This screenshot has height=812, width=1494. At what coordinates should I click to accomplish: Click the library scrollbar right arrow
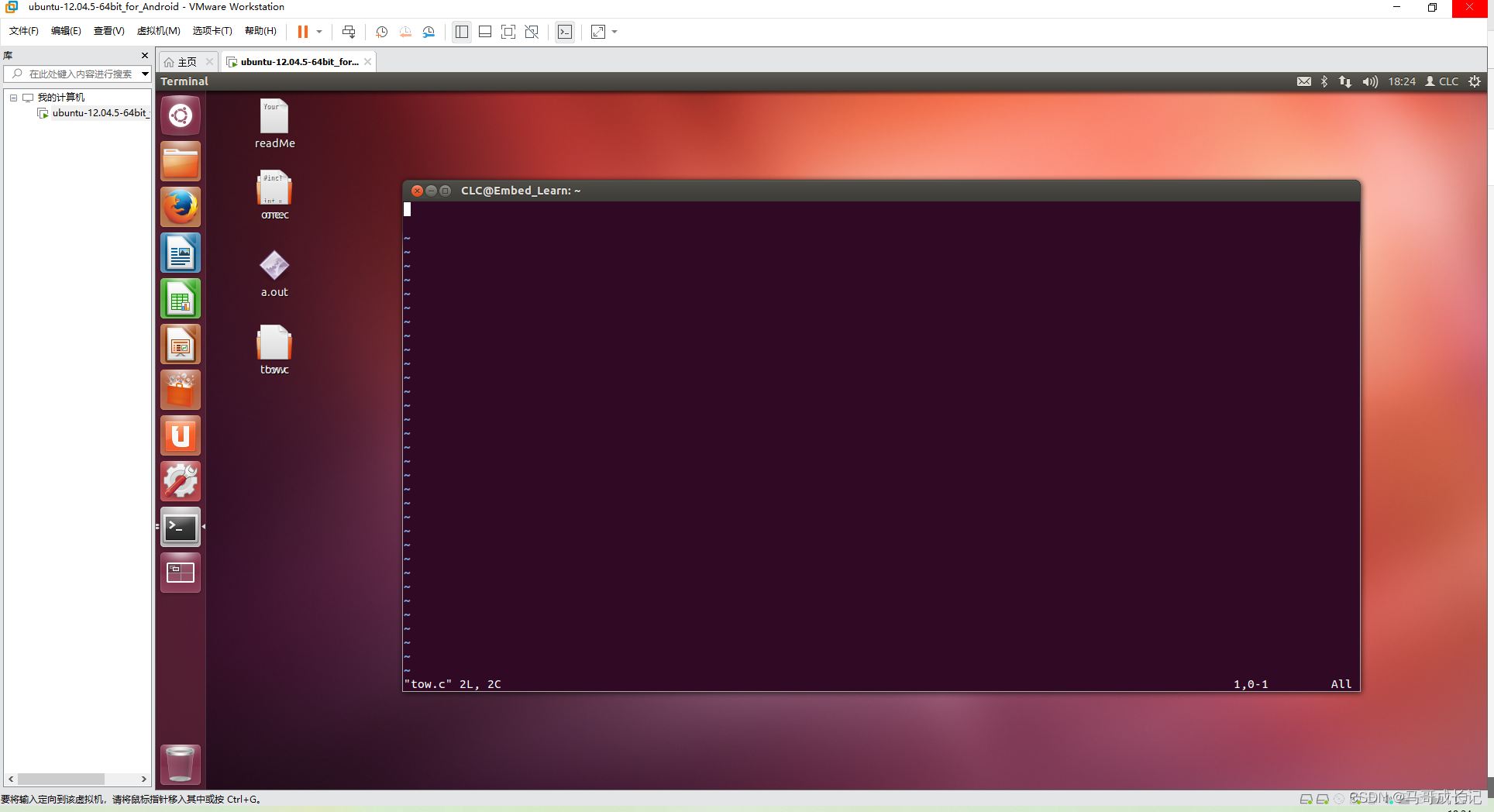(x=143, y=779)
